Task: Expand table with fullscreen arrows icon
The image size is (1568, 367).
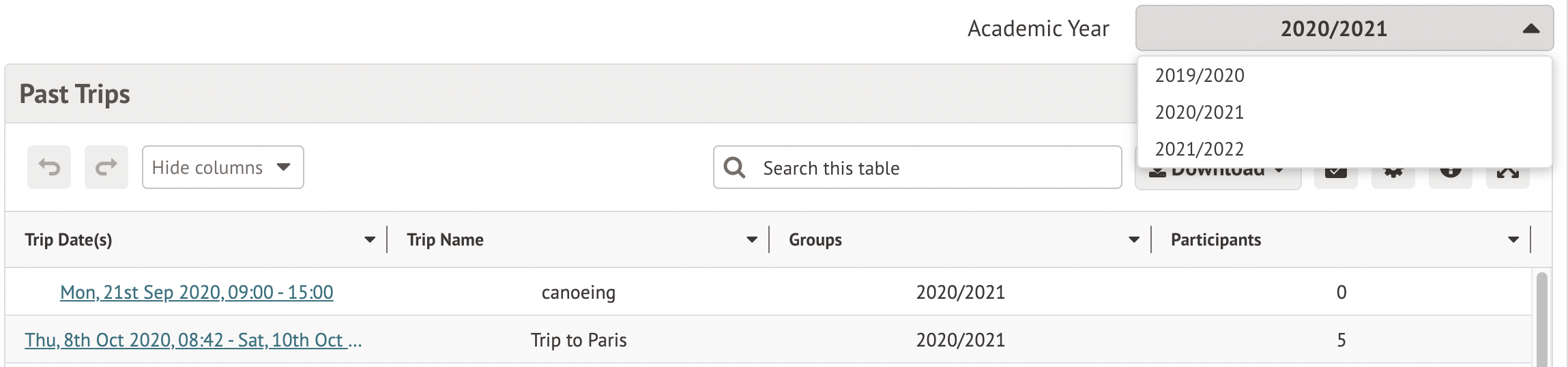Action: pos(1507,173)
